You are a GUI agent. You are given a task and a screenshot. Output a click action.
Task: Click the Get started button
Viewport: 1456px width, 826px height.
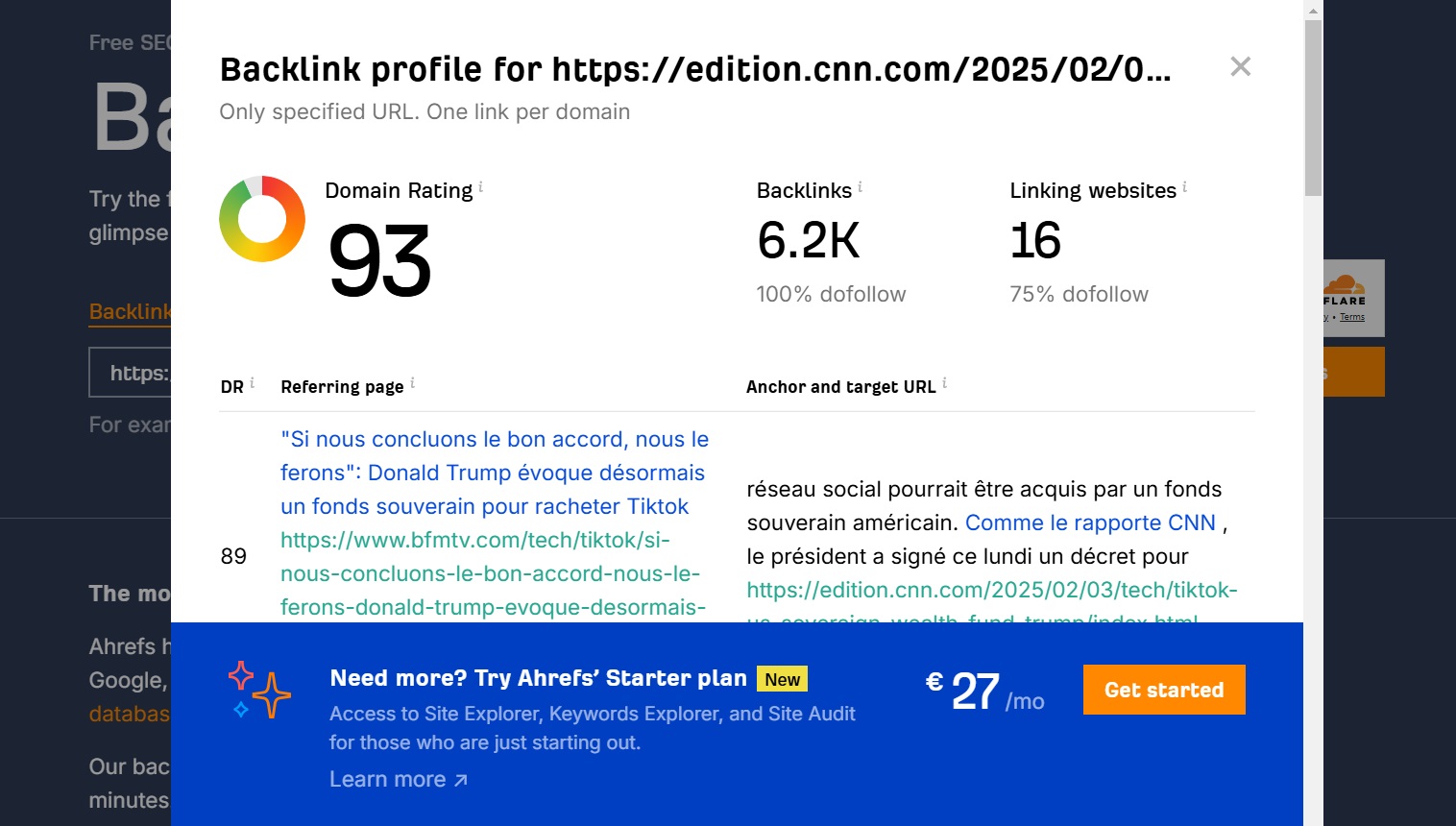(x=1163, y=690)
